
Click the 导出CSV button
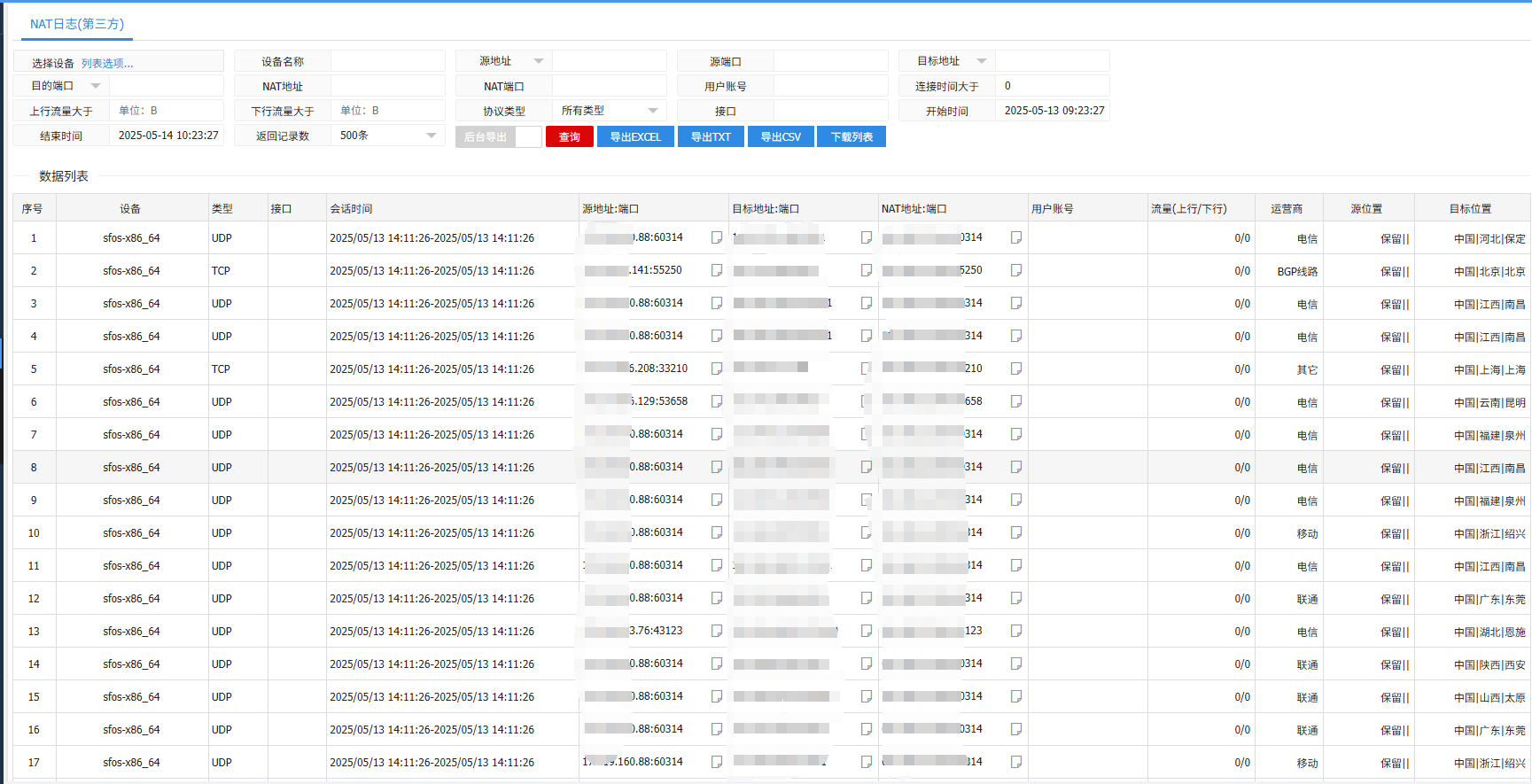click(x=781, y=136)
